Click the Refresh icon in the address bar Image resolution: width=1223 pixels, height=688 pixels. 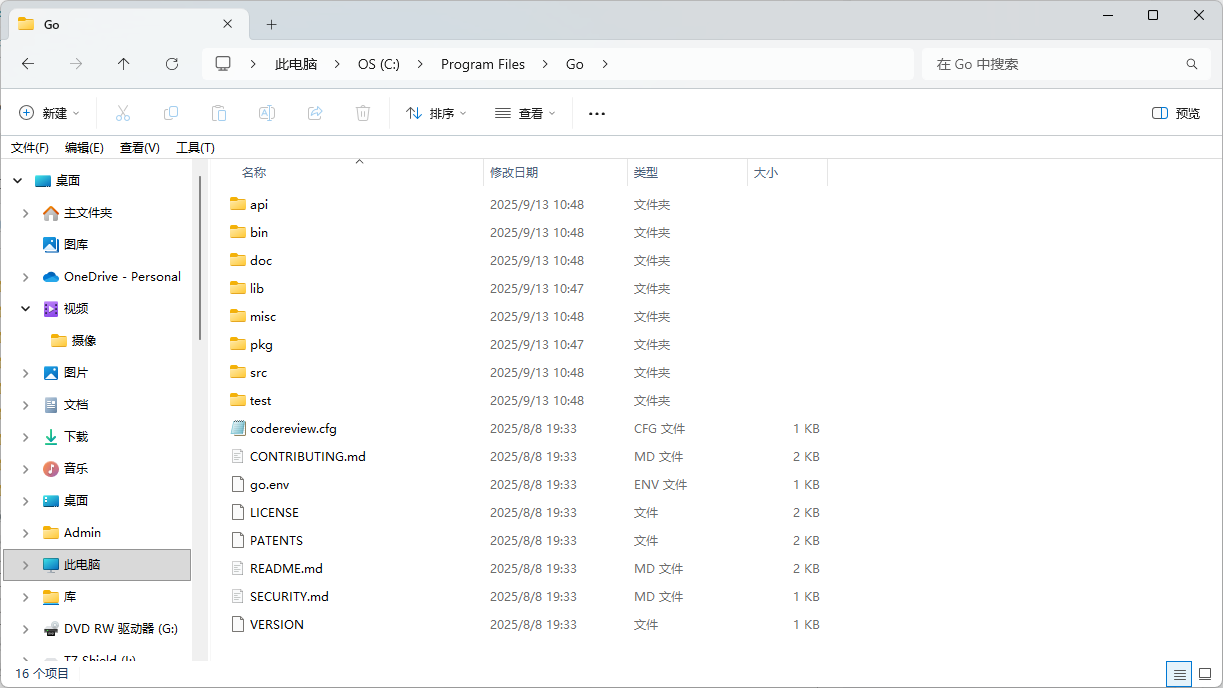(x=171, y=63)
